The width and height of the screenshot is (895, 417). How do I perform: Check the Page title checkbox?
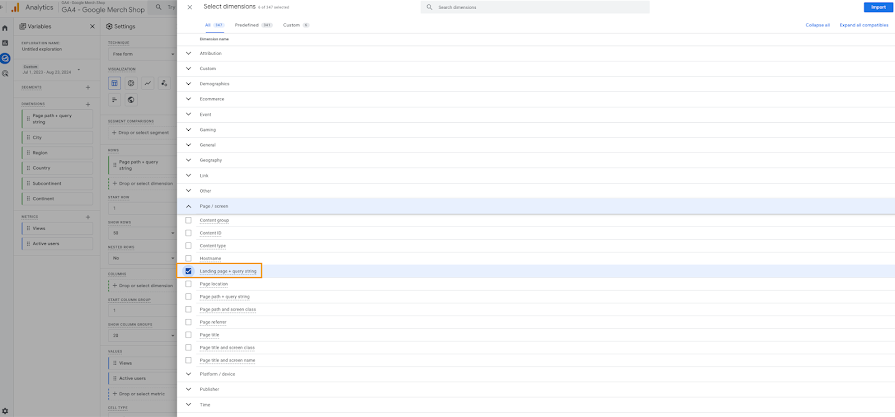[x=188, y=335]
